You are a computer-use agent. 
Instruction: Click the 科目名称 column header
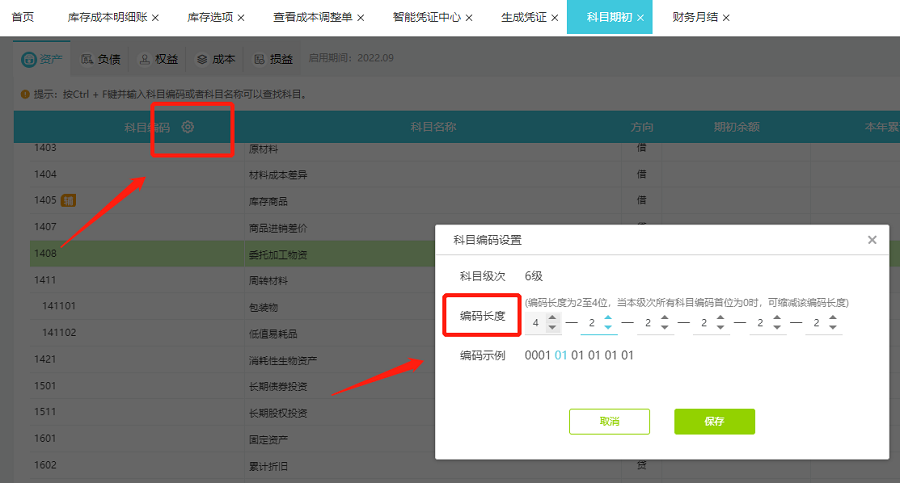(433, 127)
